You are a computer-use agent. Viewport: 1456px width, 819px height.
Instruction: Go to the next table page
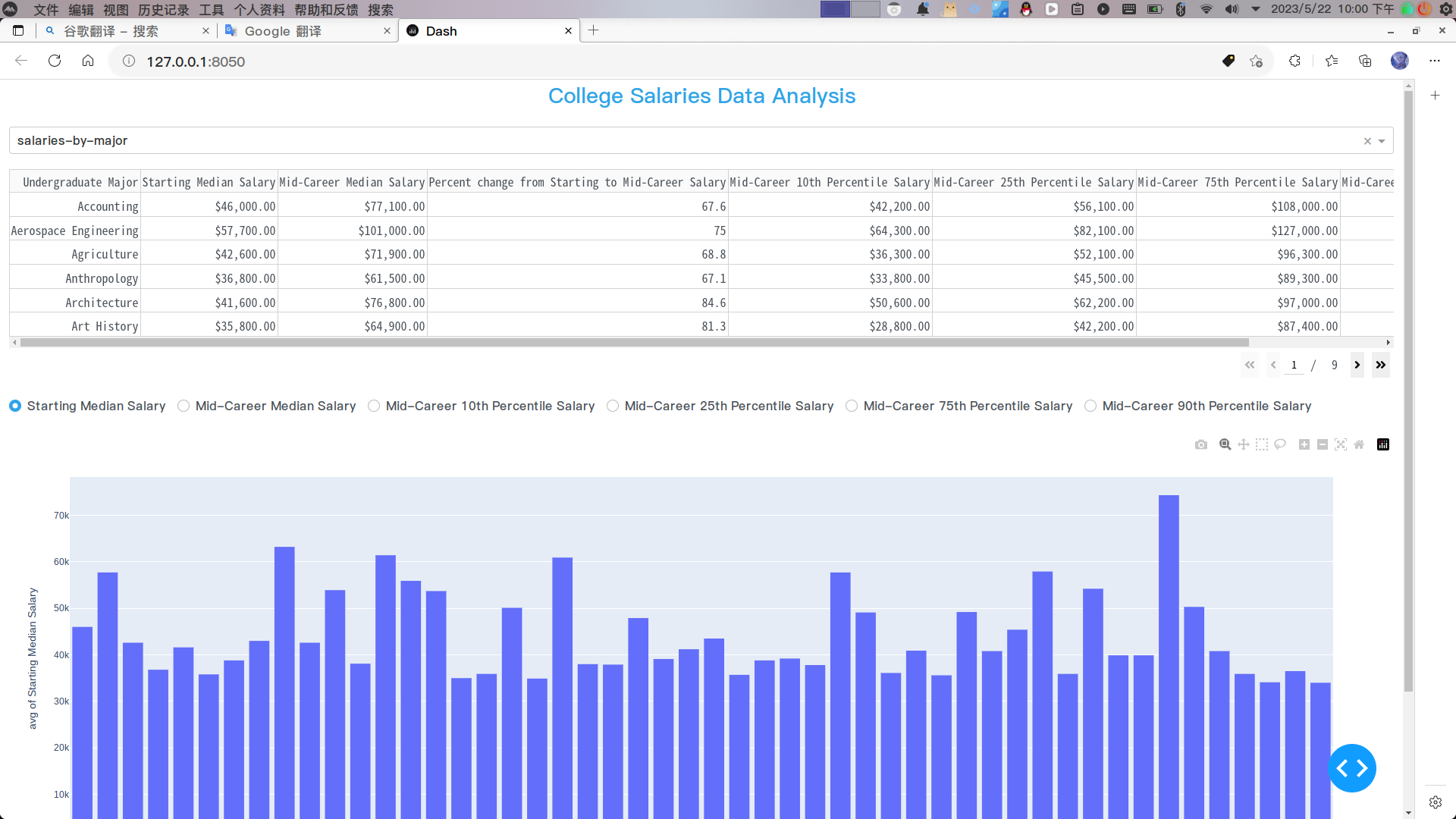[x=1357, y=365]
